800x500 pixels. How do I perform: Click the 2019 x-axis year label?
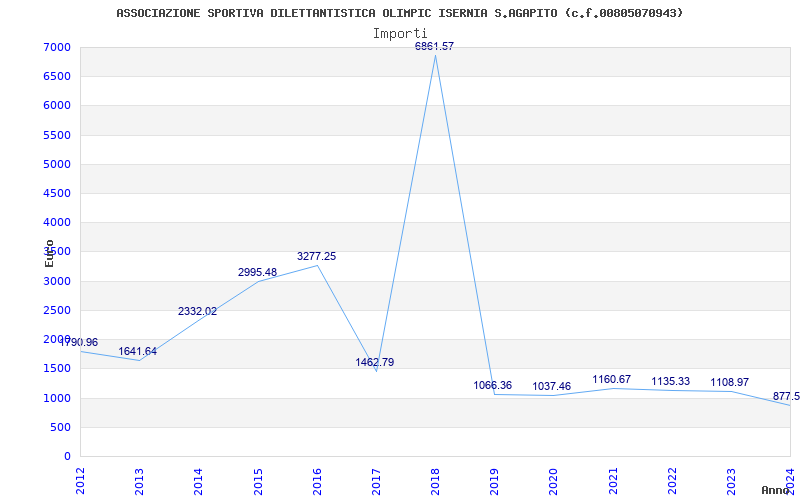click(x=494, y=481)
